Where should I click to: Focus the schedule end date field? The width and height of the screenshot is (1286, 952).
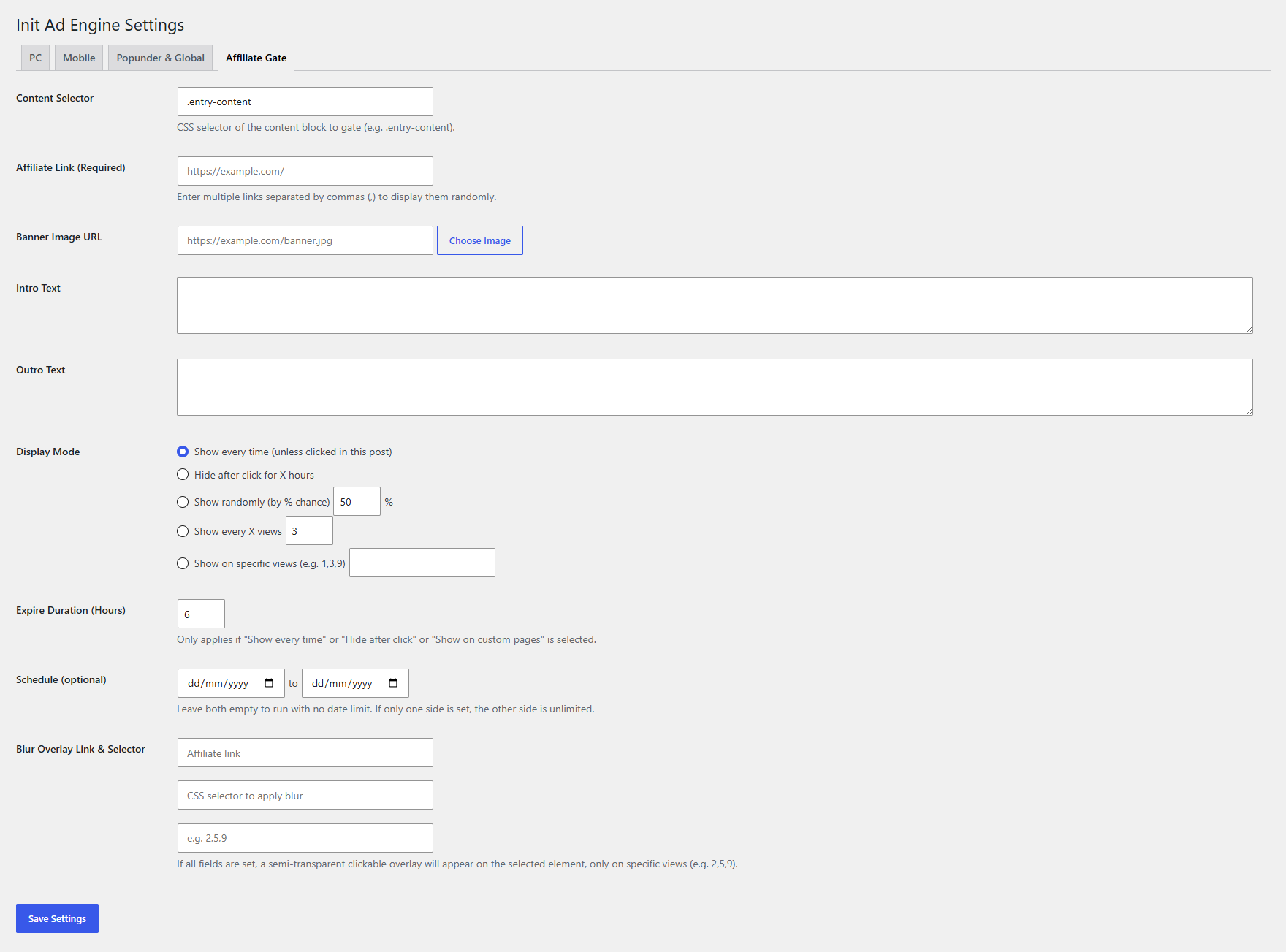point(355,683)
